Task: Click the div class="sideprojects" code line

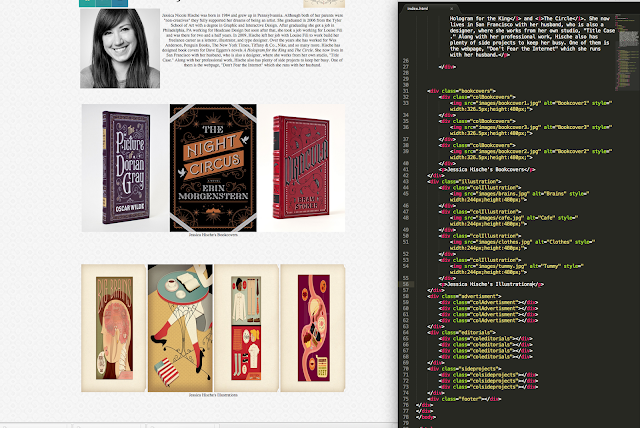Action: tap(464, 369)
